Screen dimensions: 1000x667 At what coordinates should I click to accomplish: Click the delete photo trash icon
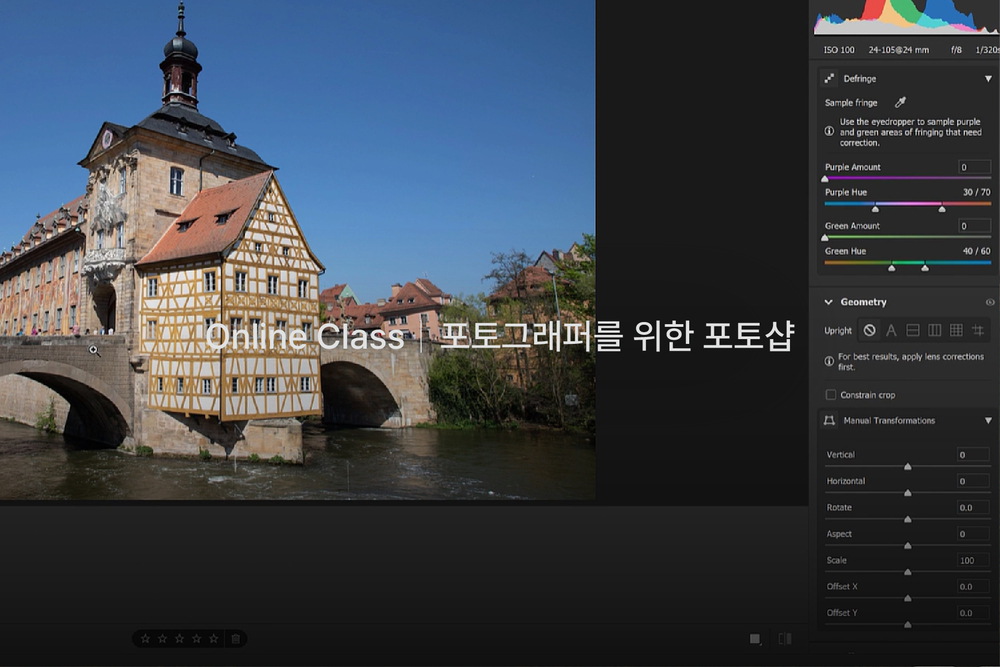[235, 638]
